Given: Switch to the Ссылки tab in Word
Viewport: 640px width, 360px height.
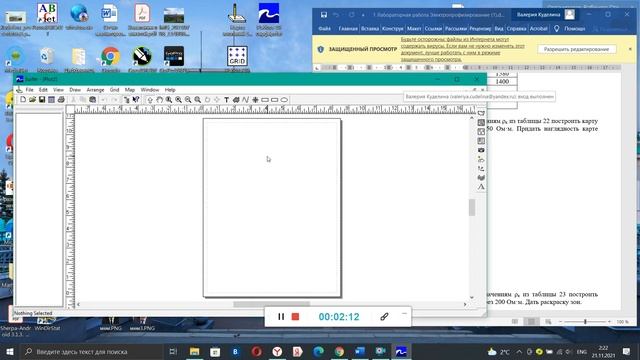Looking at the screenshot, I should [433, 29].
